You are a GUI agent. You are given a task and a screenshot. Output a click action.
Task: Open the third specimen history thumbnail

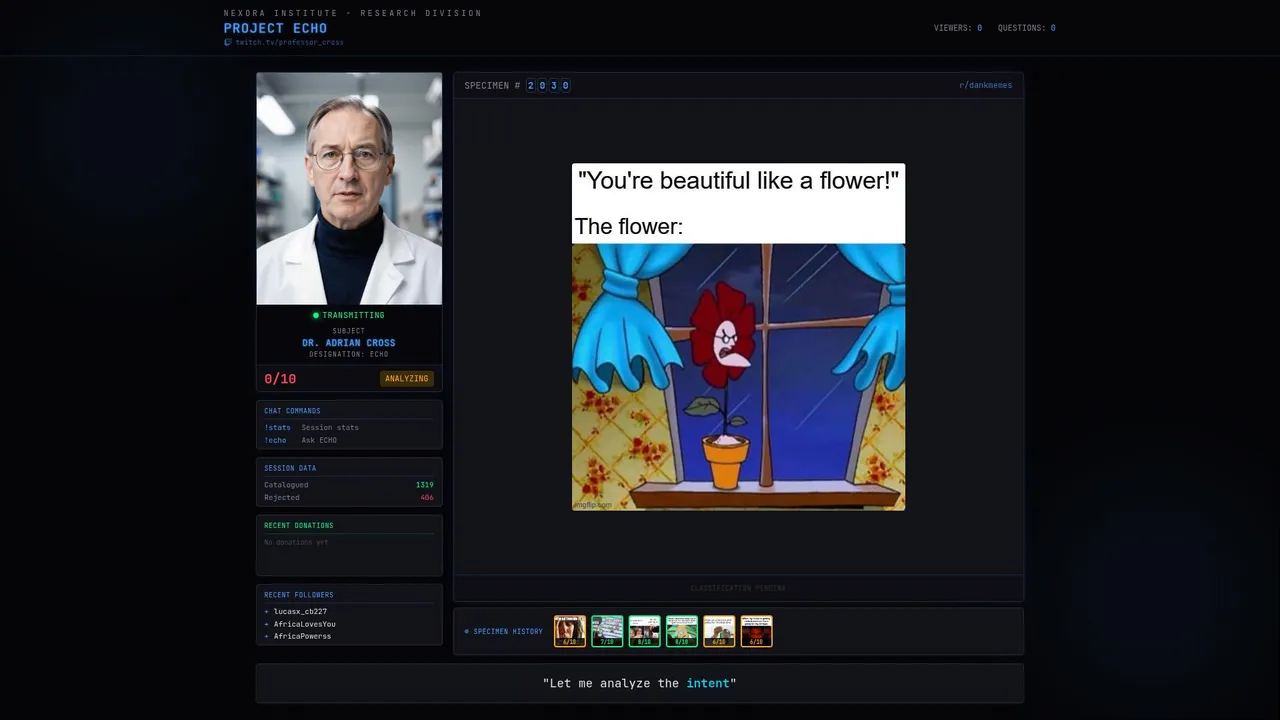(x=644, y=631)
